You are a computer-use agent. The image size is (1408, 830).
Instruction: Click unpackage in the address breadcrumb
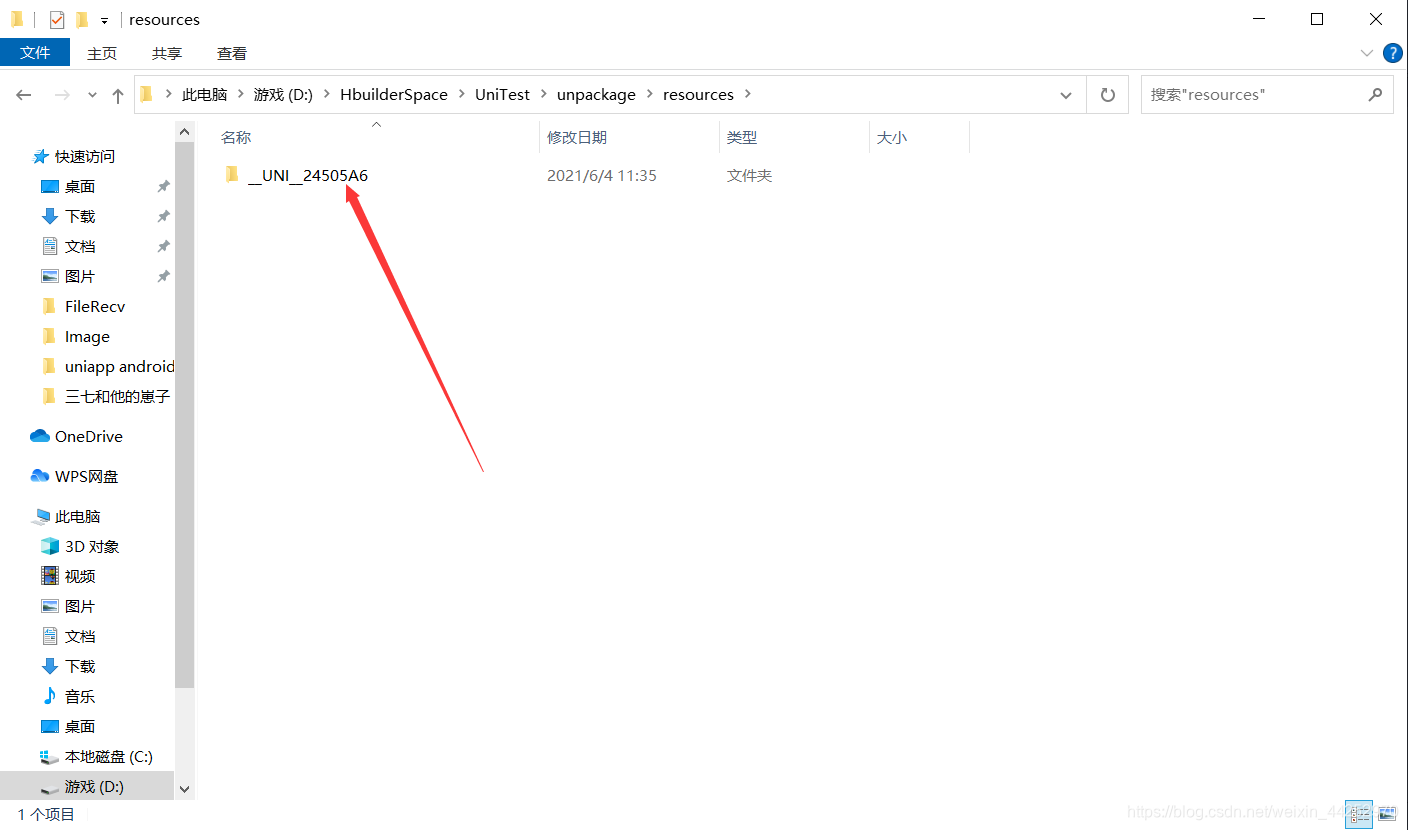[596, 94]
